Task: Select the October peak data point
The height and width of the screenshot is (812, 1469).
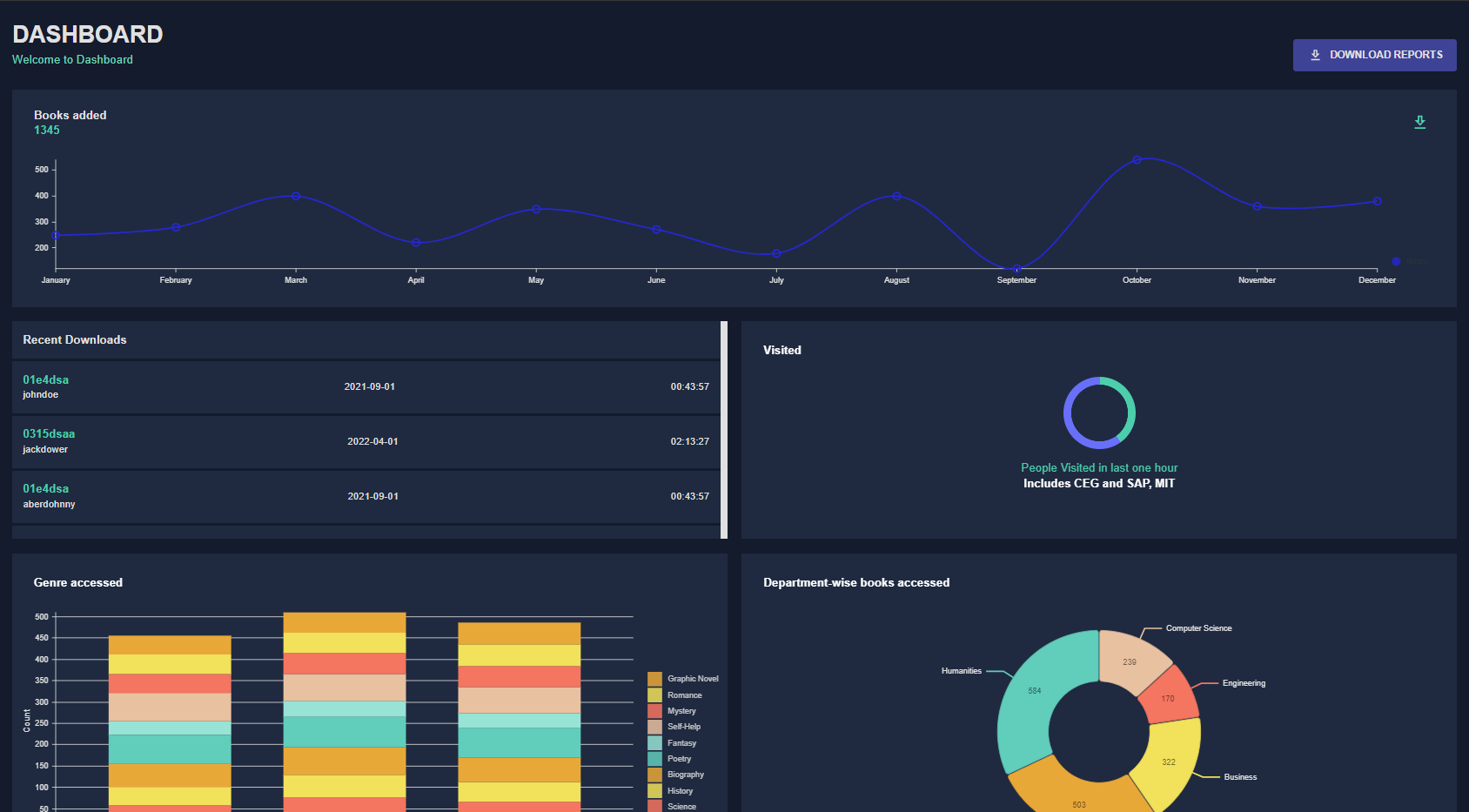Action: click(x=1137, y=159)
